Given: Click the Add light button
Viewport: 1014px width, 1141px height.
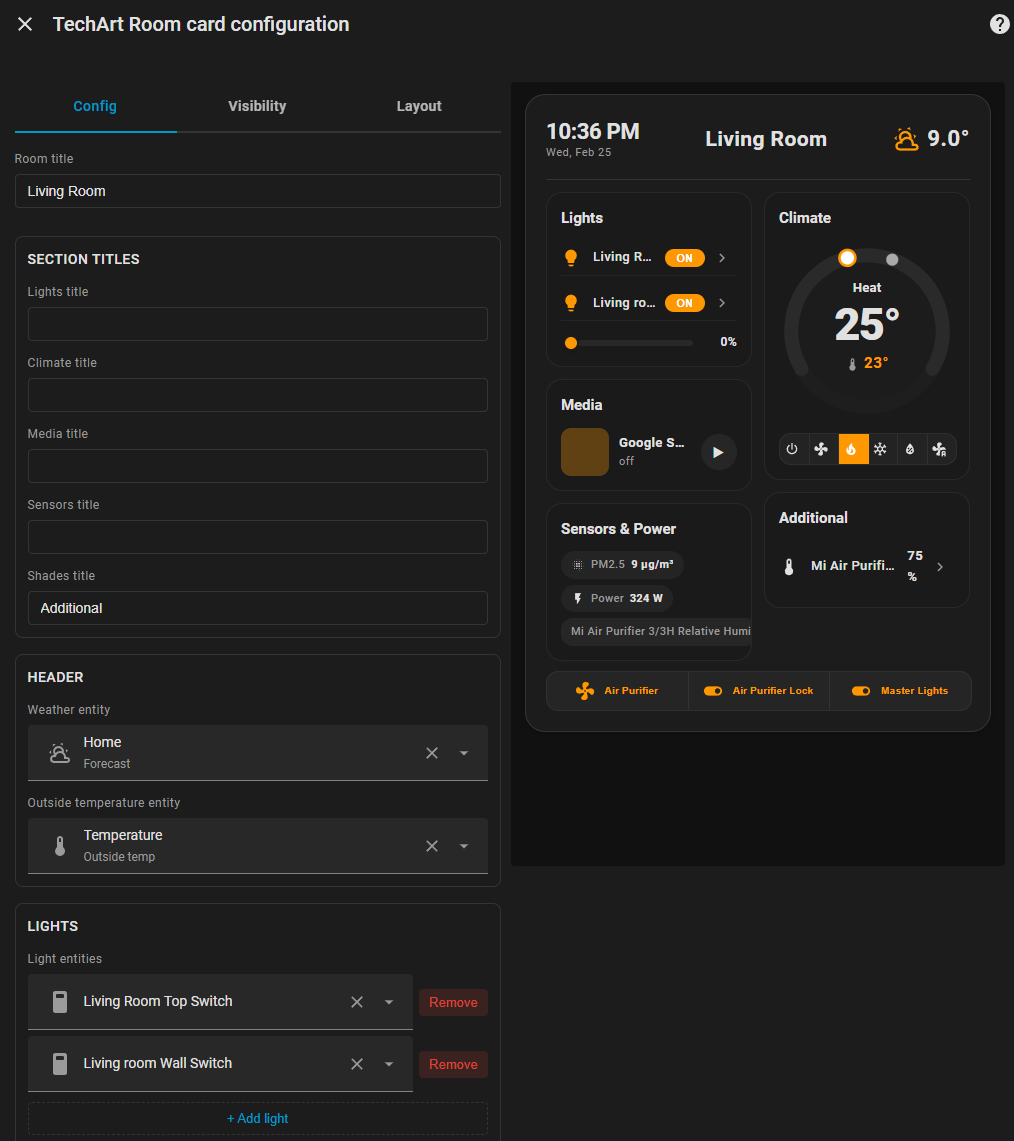Looking at the screenshot, I should point(258,1118).
